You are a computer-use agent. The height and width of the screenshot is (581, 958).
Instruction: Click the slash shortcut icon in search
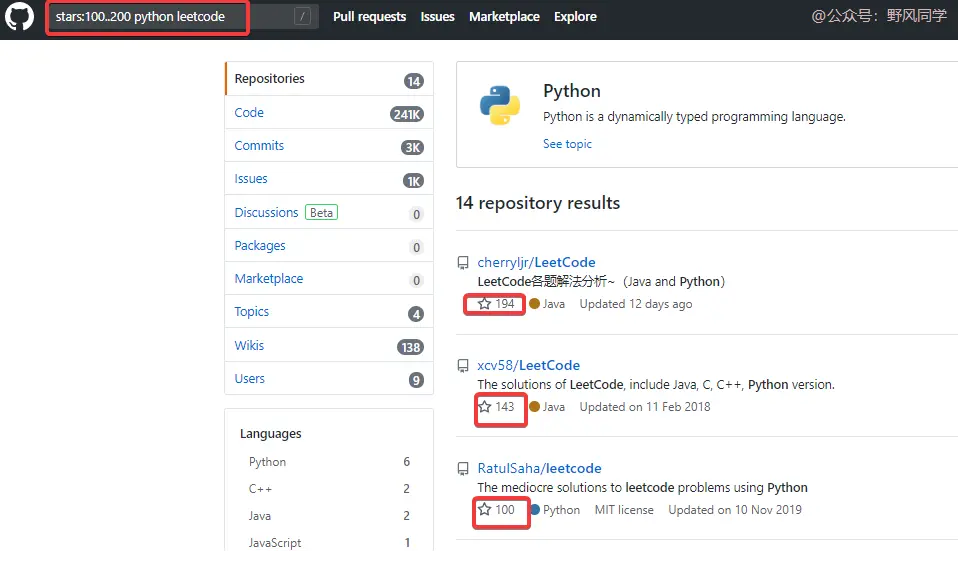[303, 17]
